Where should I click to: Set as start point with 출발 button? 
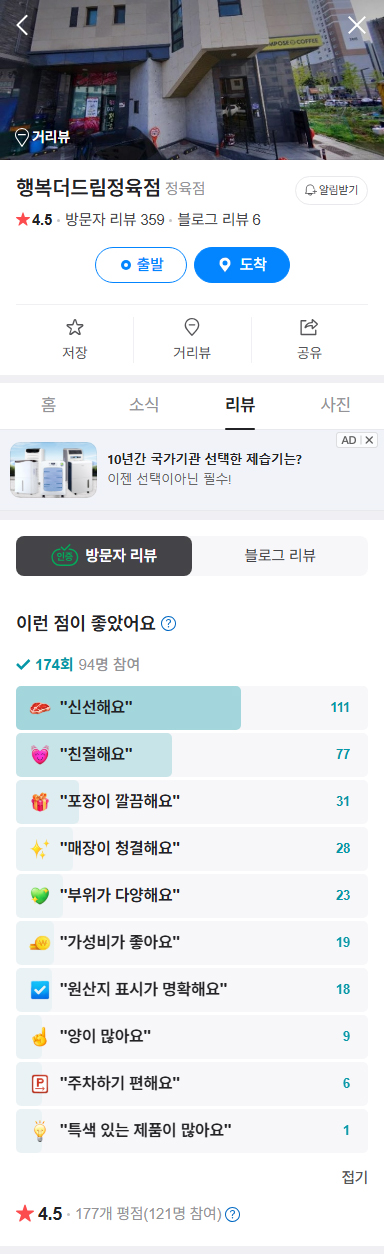[x=141, y=265]
